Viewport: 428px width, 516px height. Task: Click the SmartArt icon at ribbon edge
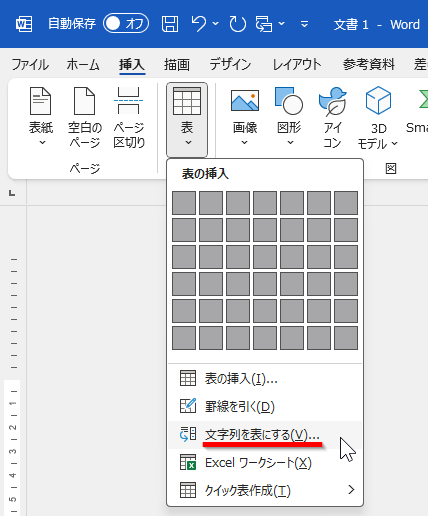[423, 100]
